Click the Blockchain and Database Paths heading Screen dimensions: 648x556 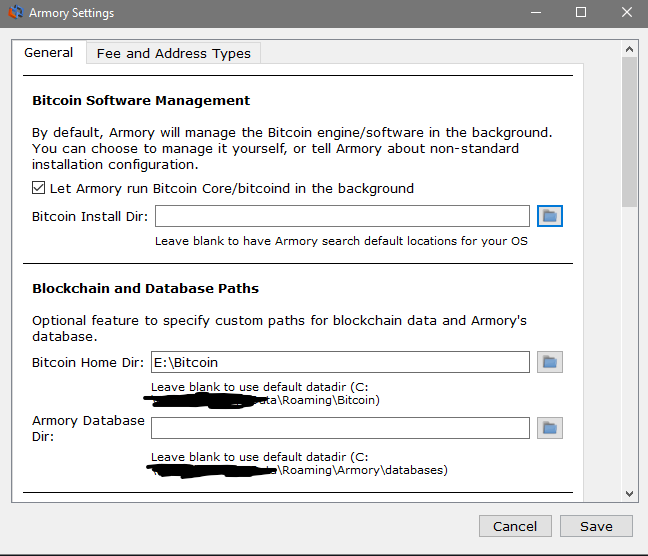pos(145,288)
